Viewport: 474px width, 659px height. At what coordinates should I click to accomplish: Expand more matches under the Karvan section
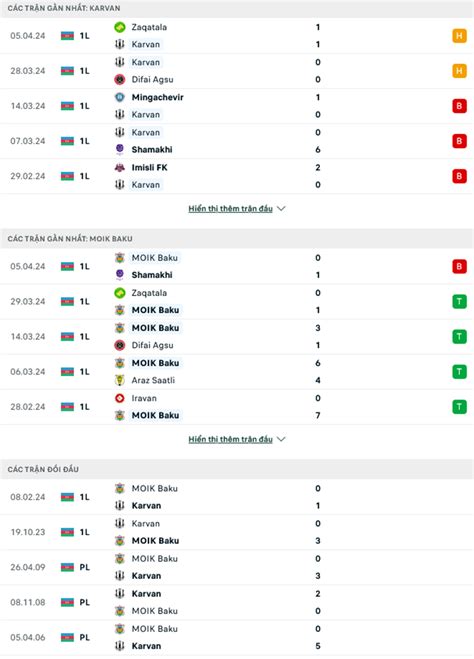pyautogui.click(x=230, y=209)
